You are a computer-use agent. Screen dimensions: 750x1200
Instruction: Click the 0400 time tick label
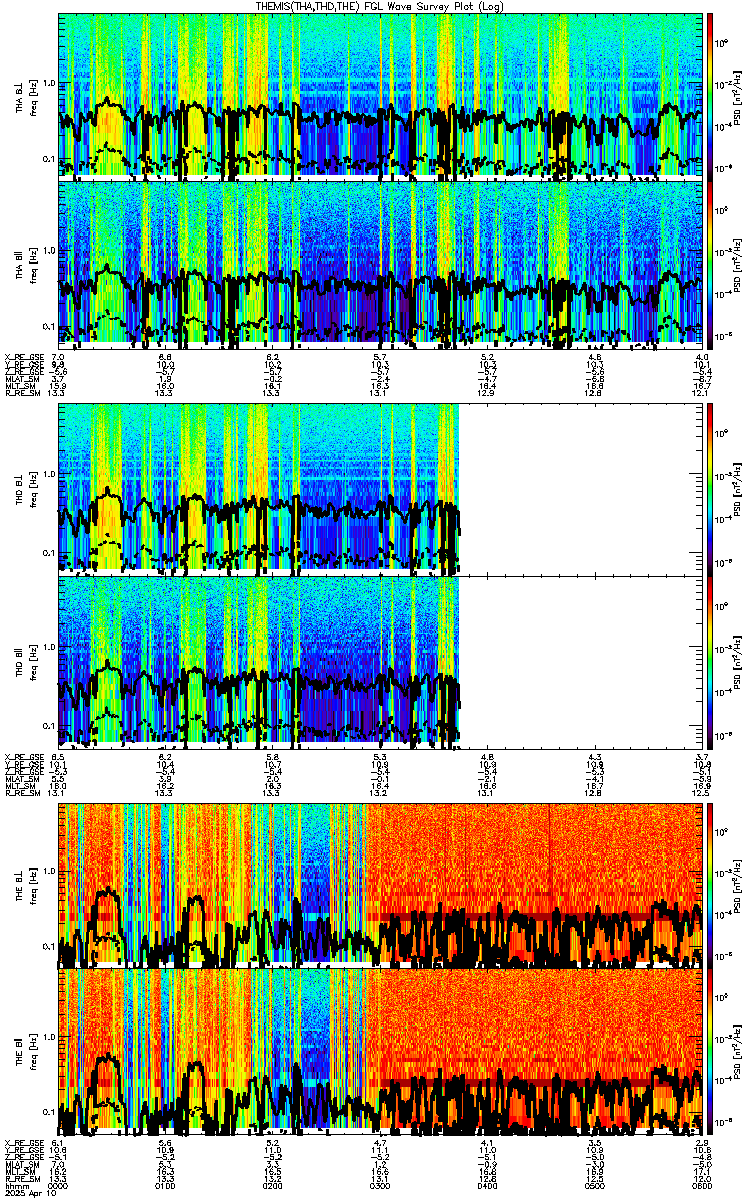coord(488,1186)
